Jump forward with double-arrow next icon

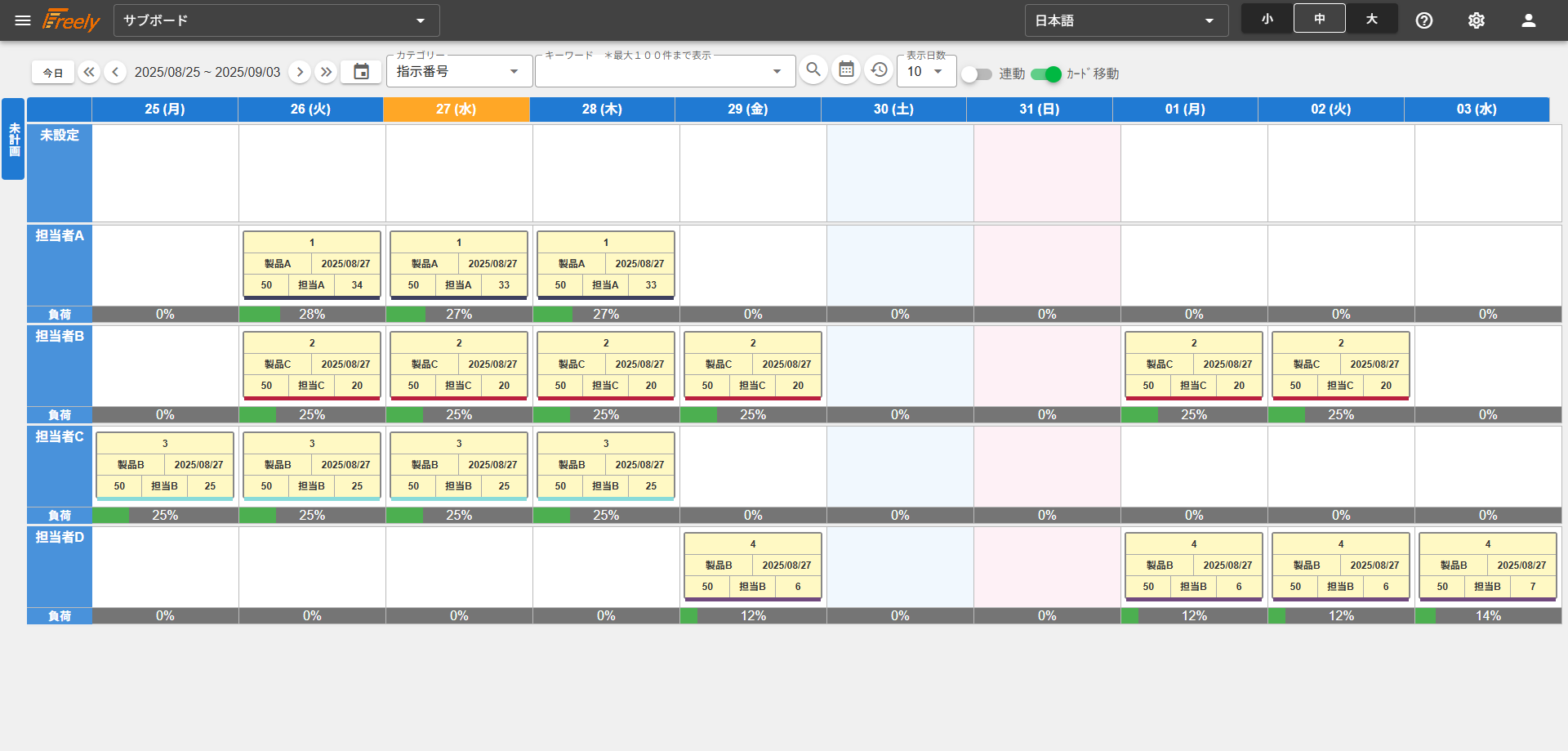point(326,72)
